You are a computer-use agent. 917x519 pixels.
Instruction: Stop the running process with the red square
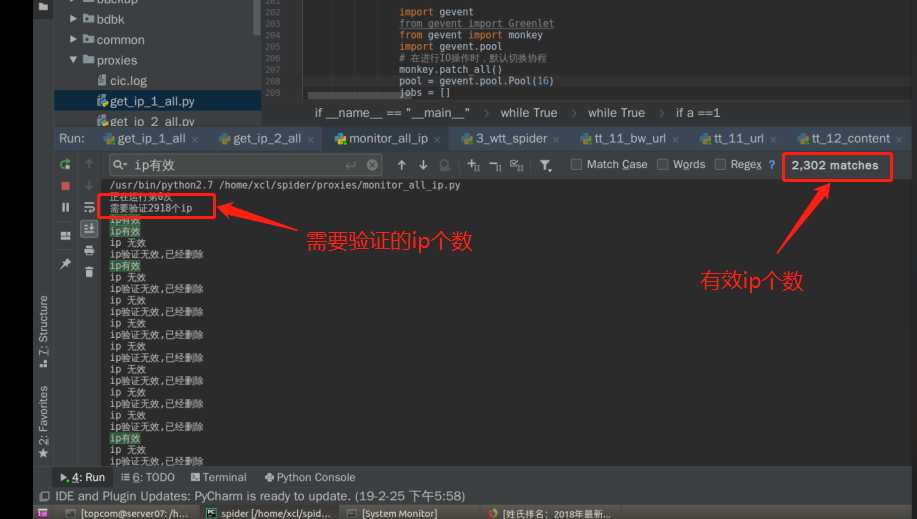(x=65, y=186)
